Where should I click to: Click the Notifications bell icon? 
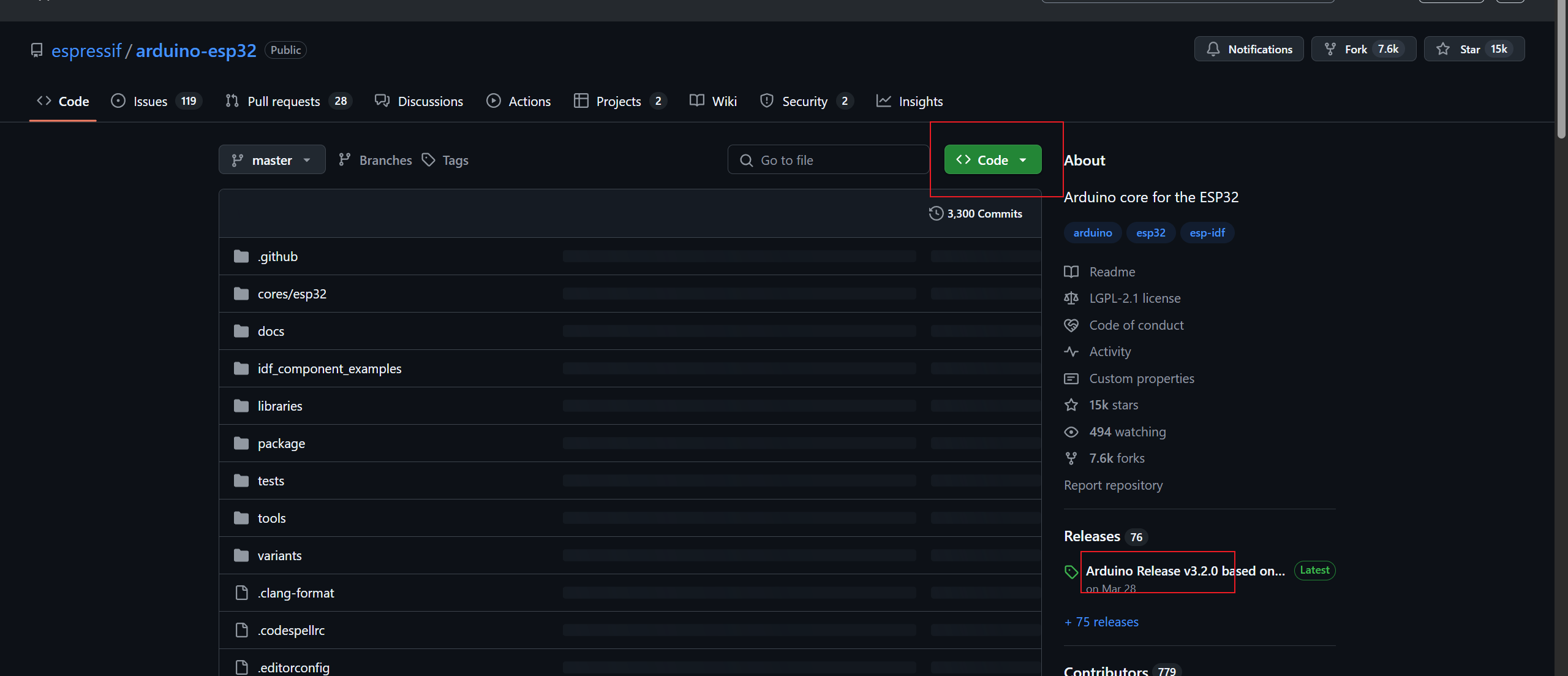point(1213,49)
